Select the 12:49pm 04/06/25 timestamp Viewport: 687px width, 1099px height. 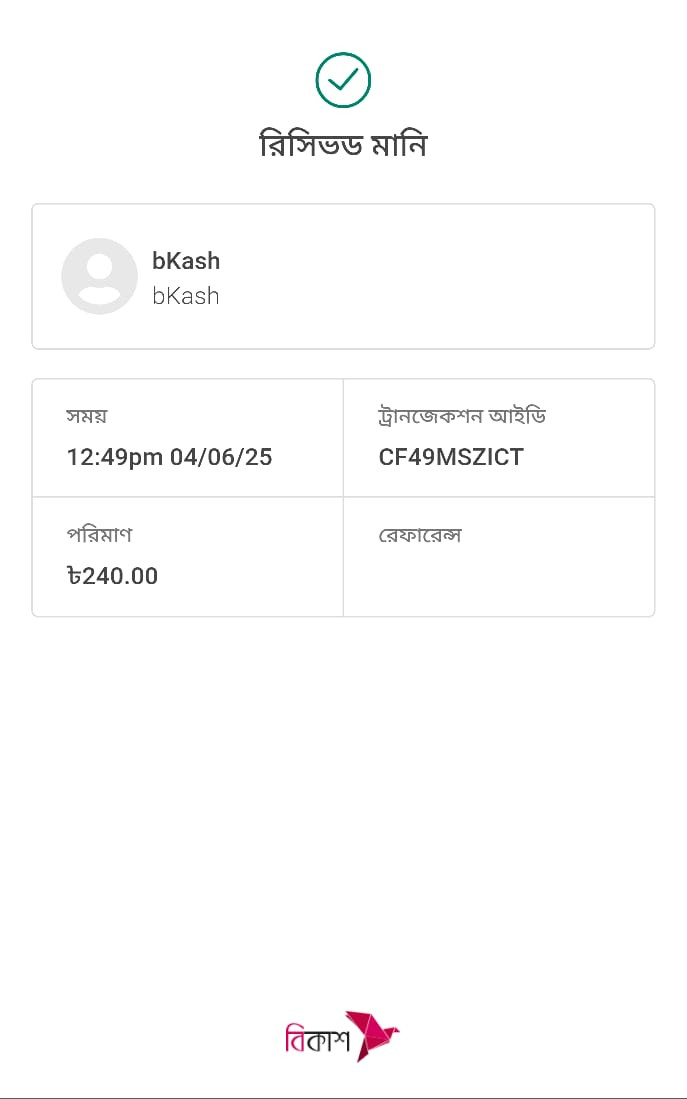click(170, 457)
